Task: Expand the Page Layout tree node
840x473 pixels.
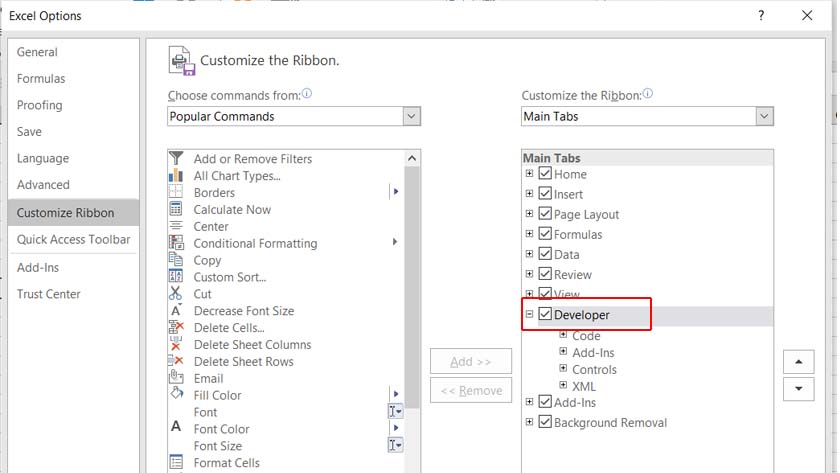Action: coord(529,214)
